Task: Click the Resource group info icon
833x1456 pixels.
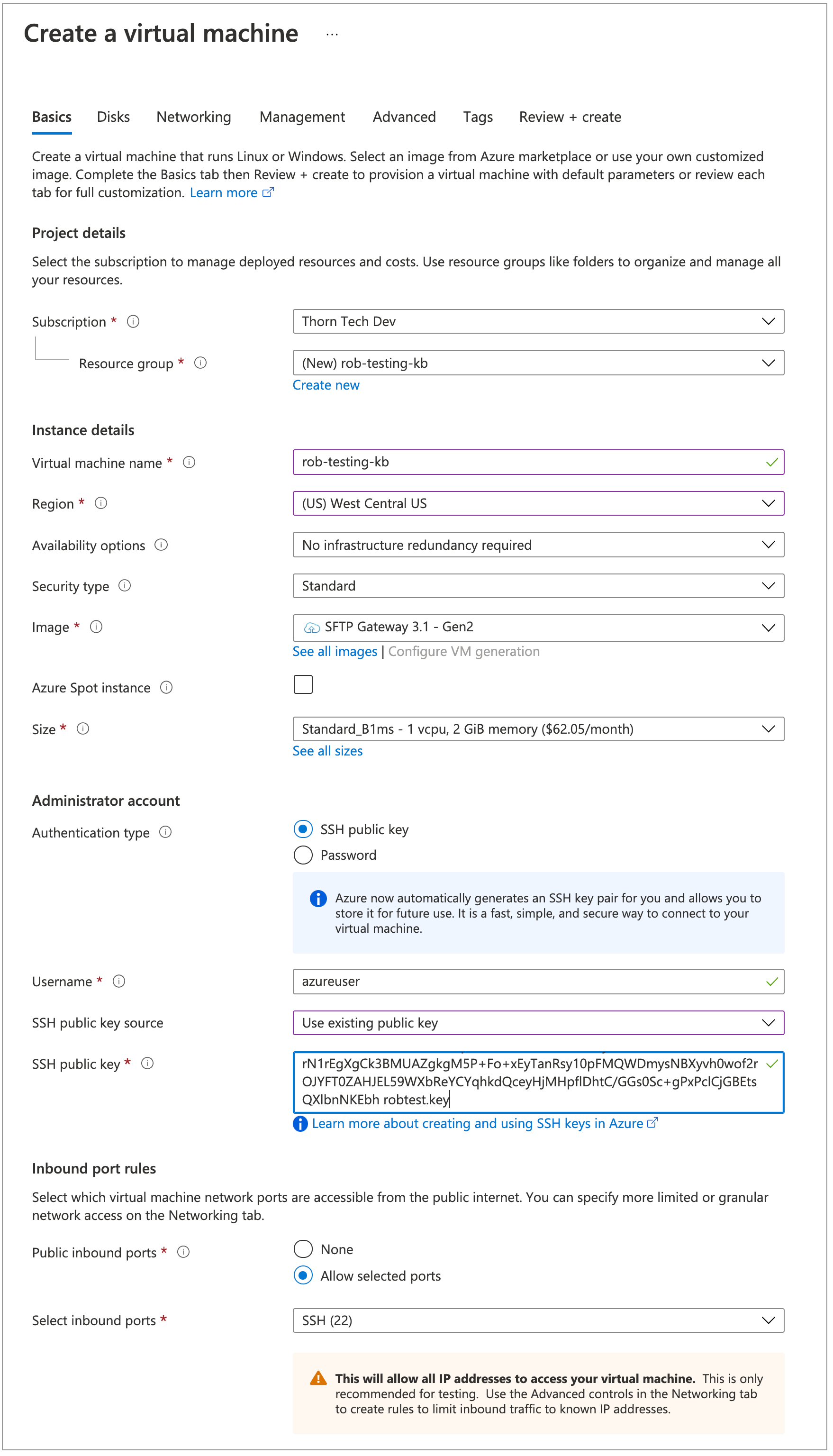Action: pyautogui.click(x=200, y=363)
